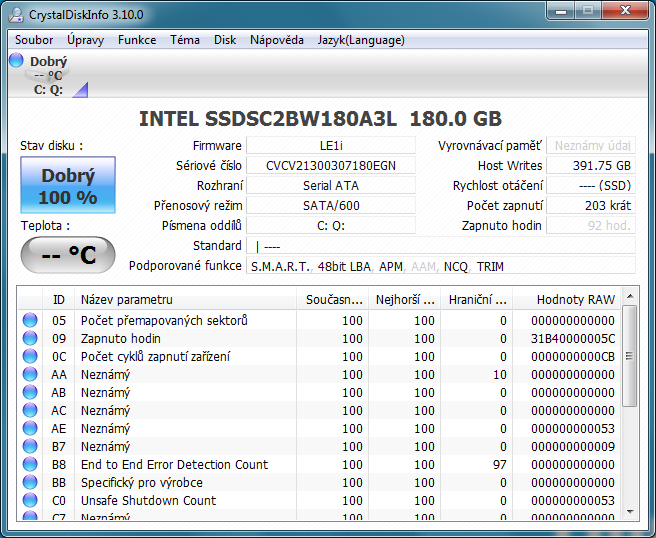Click the blue status orb for attribute 05

pyautogui.click(x=30, y=321)
